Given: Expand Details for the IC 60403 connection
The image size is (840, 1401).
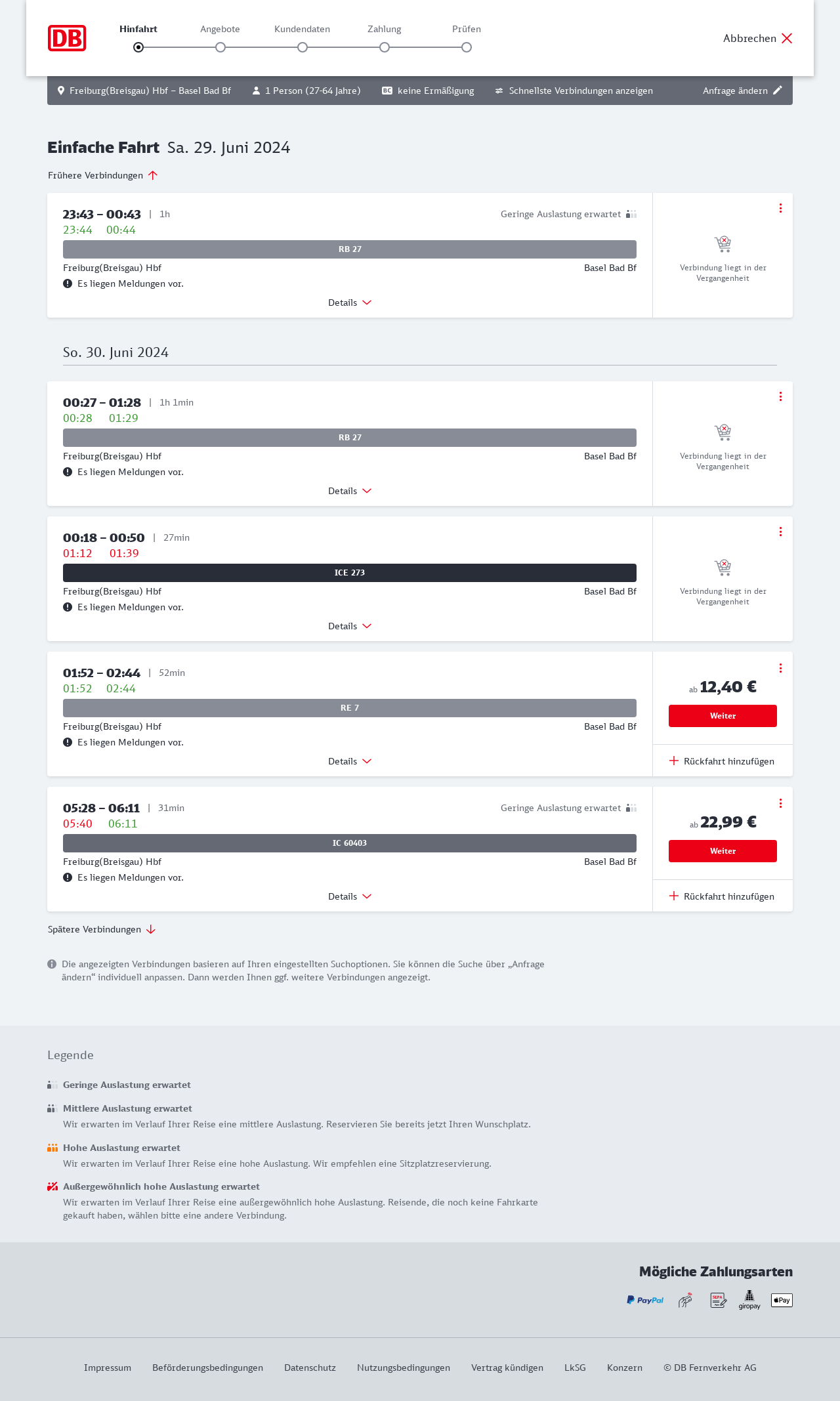Looking at the screenshot, I should (x=350, y=896).
